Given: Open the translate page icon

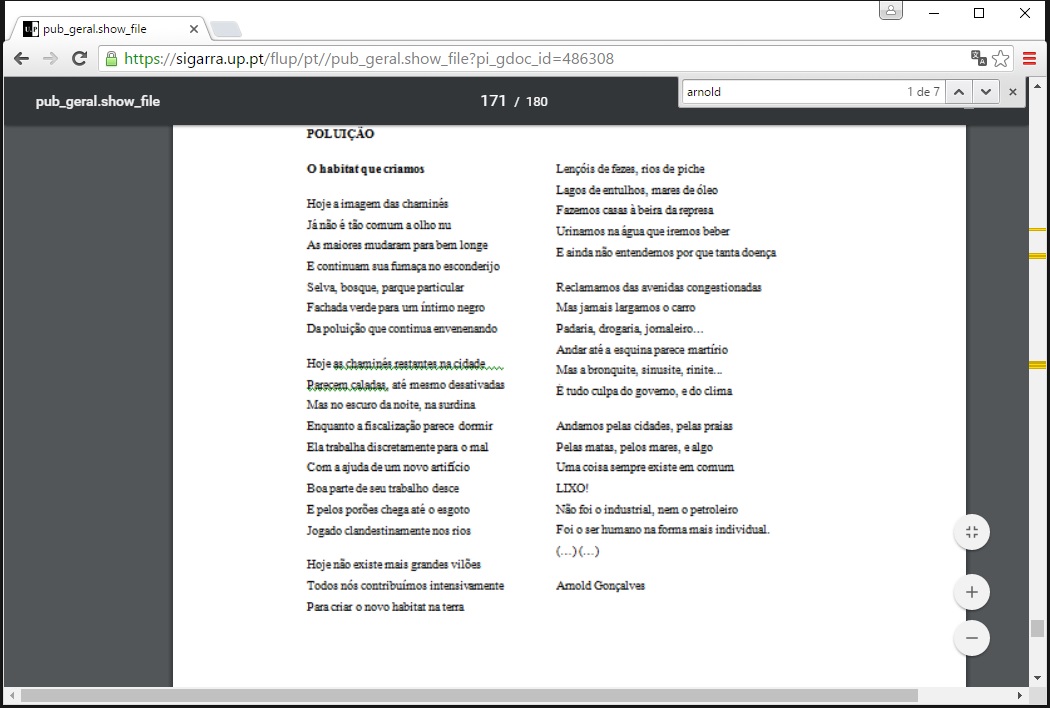Looking at the screenshot, I should tap(978, 59).
